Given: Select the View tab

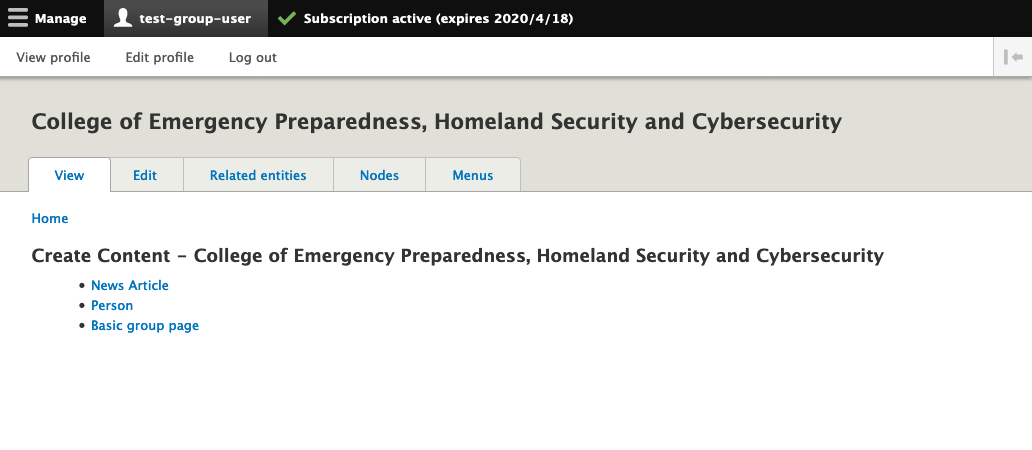Looking at the screenshot, I should pos(69,175).
